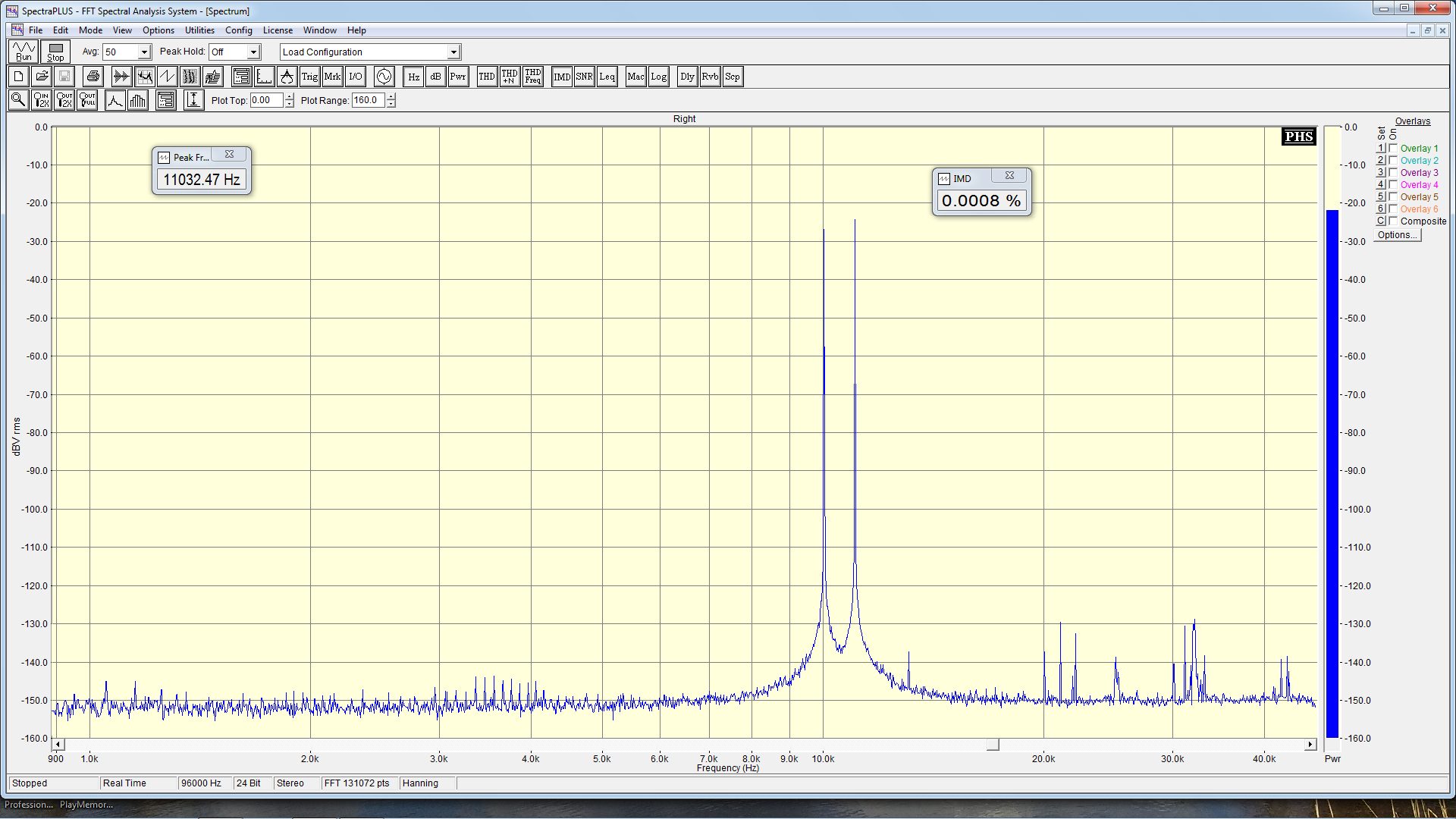Create a new file with the blank page icon
This screenshot has width=1456, height=819.
[19, 77]
